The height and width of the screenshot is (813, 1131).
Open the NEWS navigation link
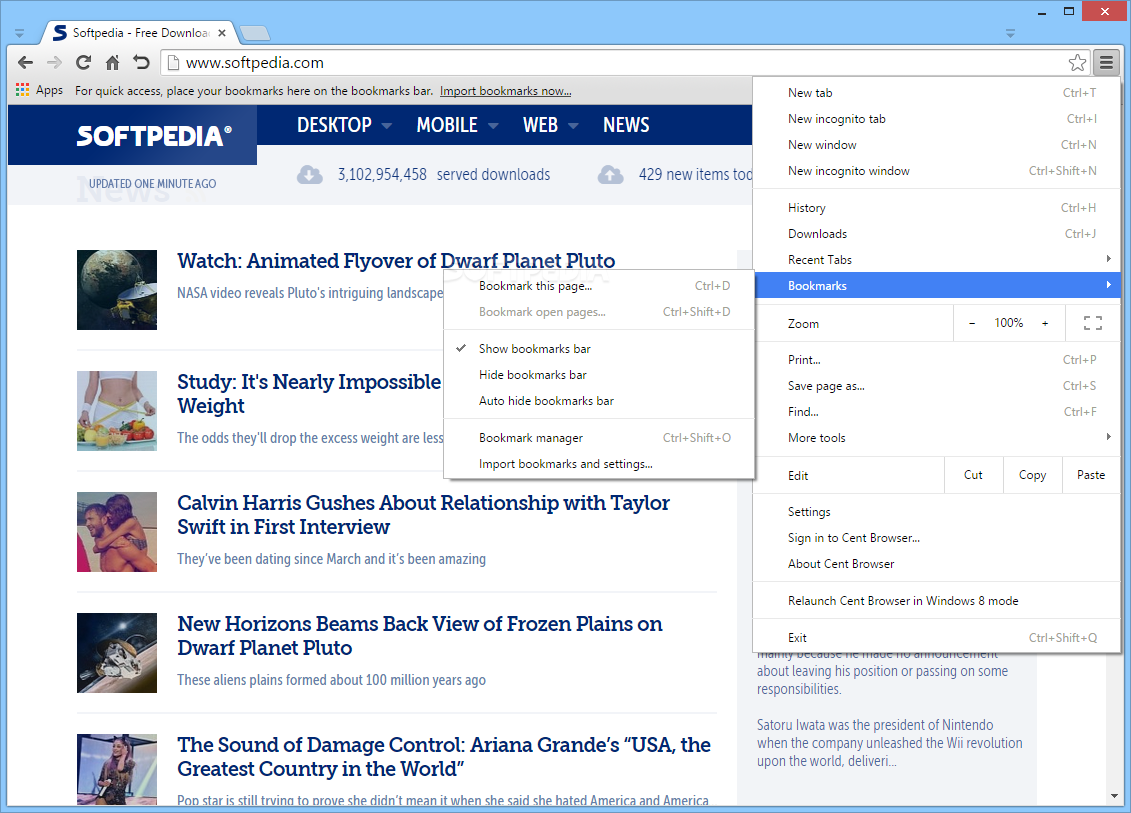click(626, 125)
